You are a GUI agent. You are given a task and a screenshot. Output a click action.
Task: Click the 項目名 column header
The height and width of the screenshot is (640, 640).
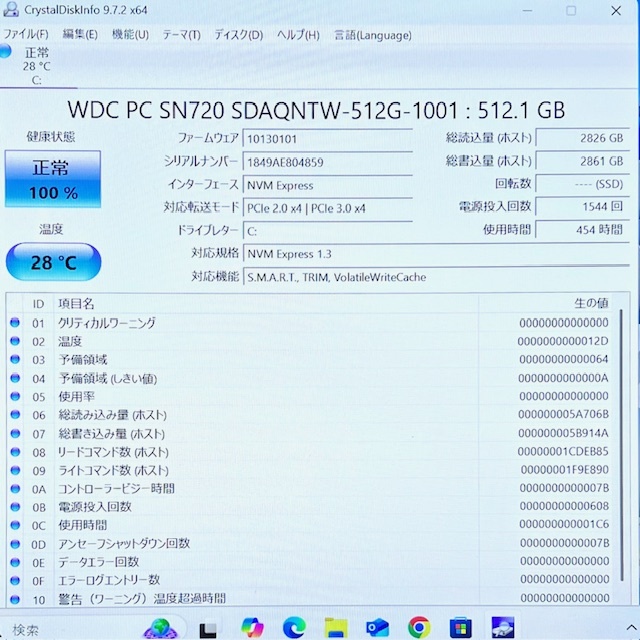[76, 304]
